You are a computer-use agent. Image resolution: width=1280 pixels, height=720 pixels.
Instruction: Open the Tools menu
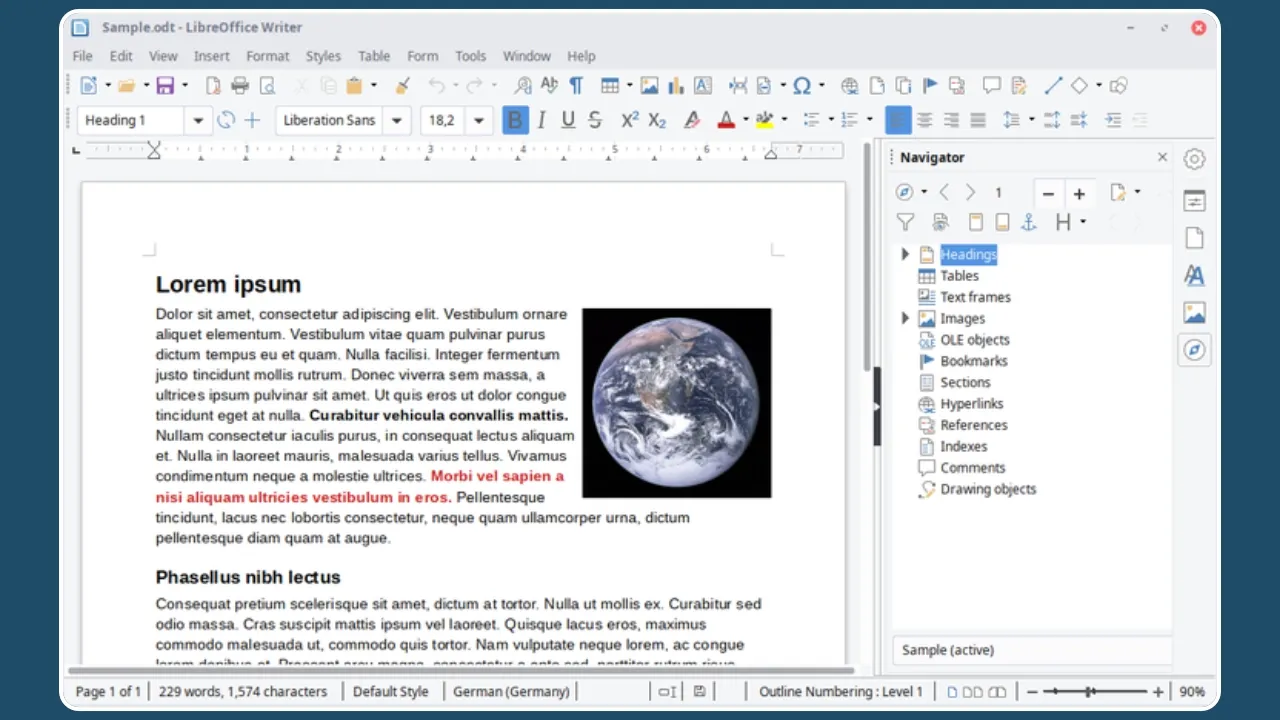[470, 56]
